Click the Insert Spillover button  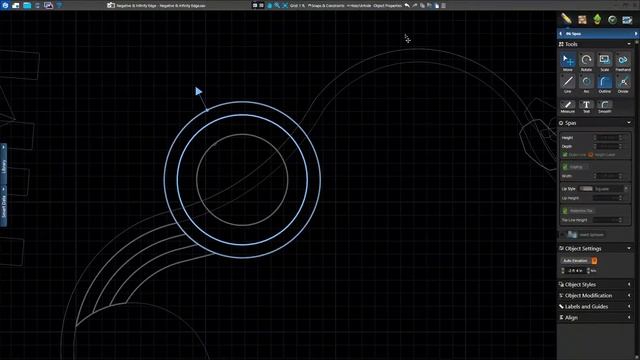click(x=587, y=235)
